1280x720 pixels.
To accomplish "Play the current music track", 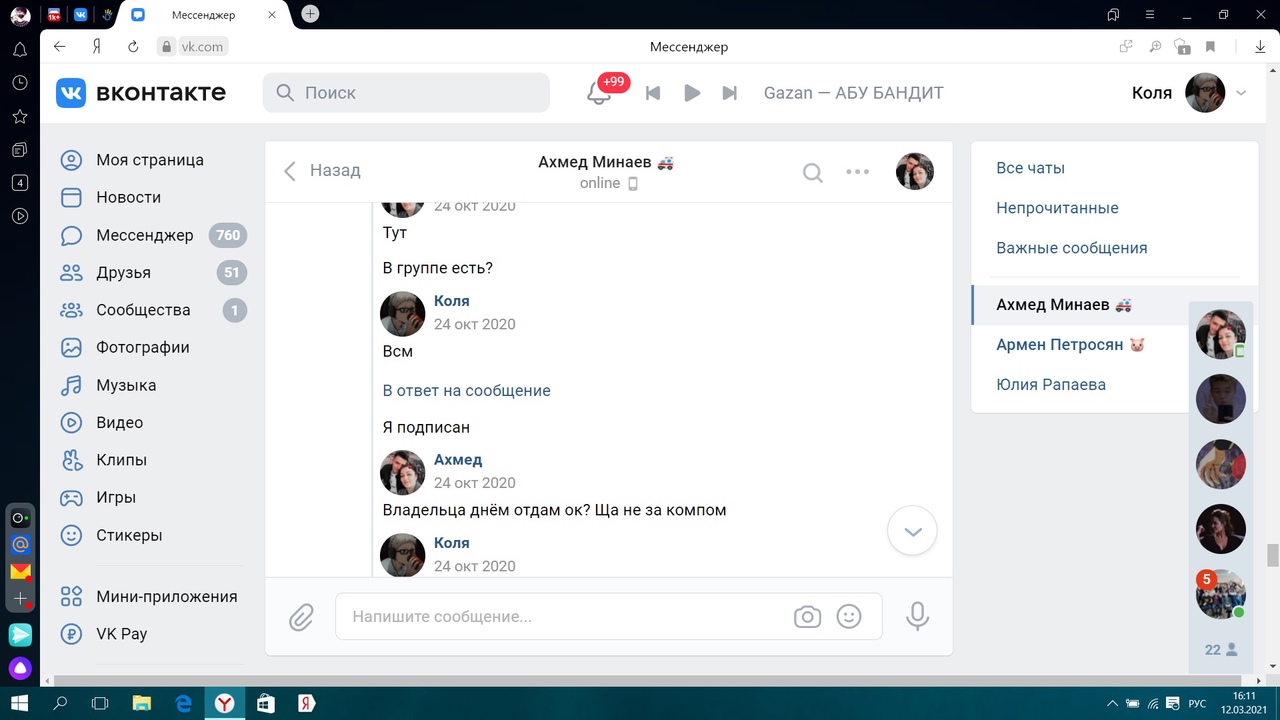I will [x=691, y=93].
